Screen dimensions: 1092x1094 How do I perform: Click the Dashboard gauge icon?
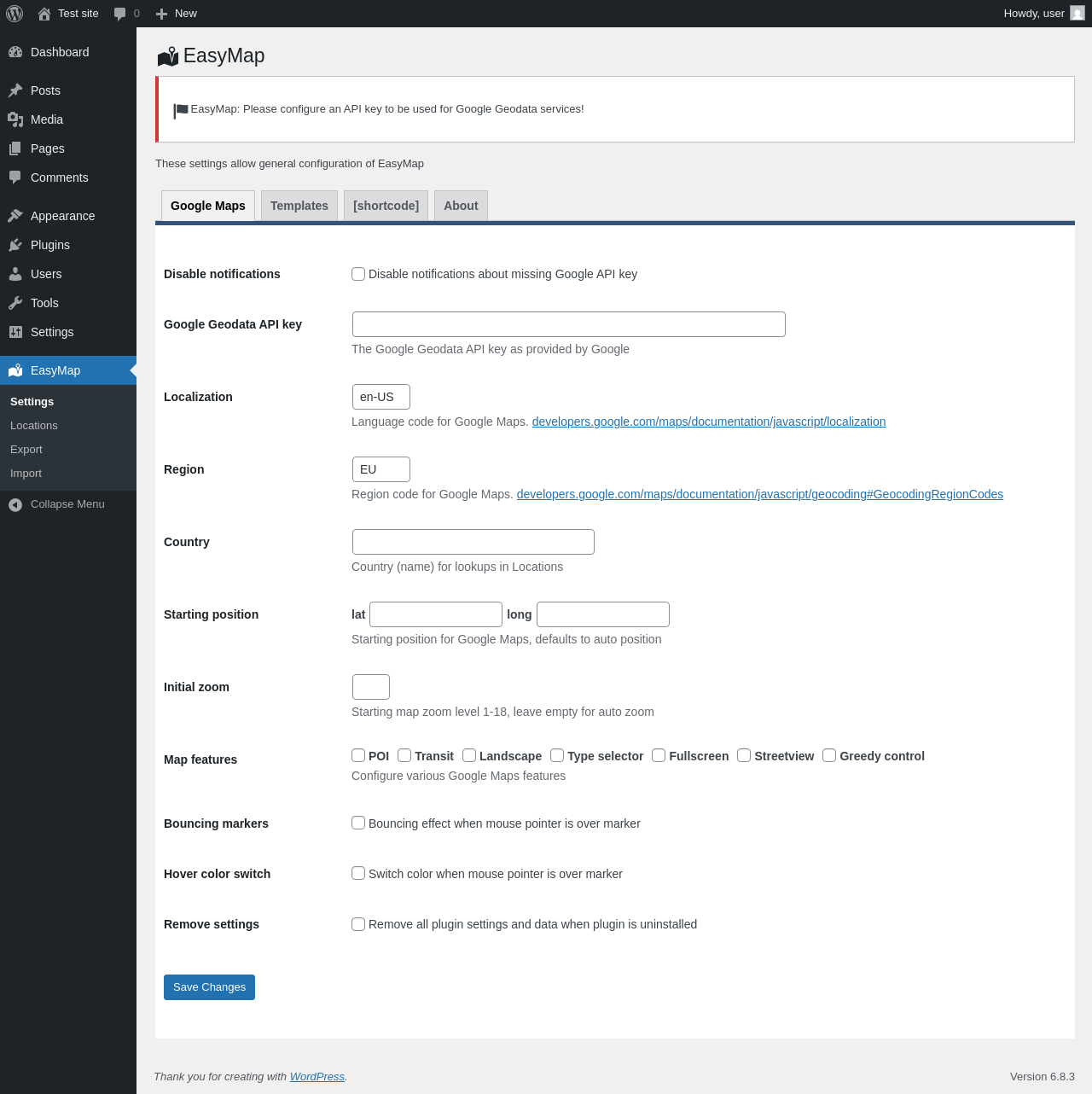(15, 52)
